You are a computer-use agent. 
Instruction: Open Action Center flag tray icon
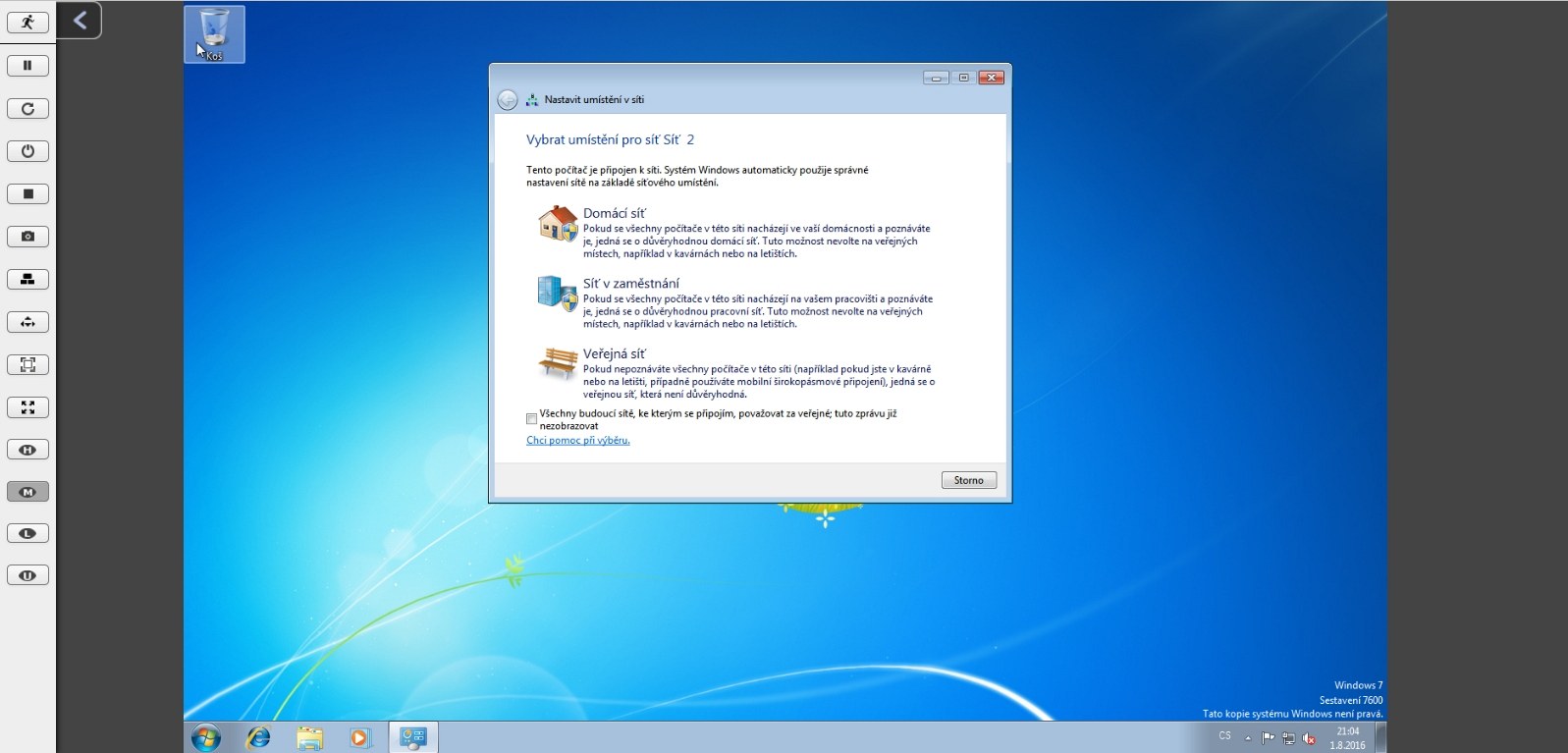coord(1268,738)
